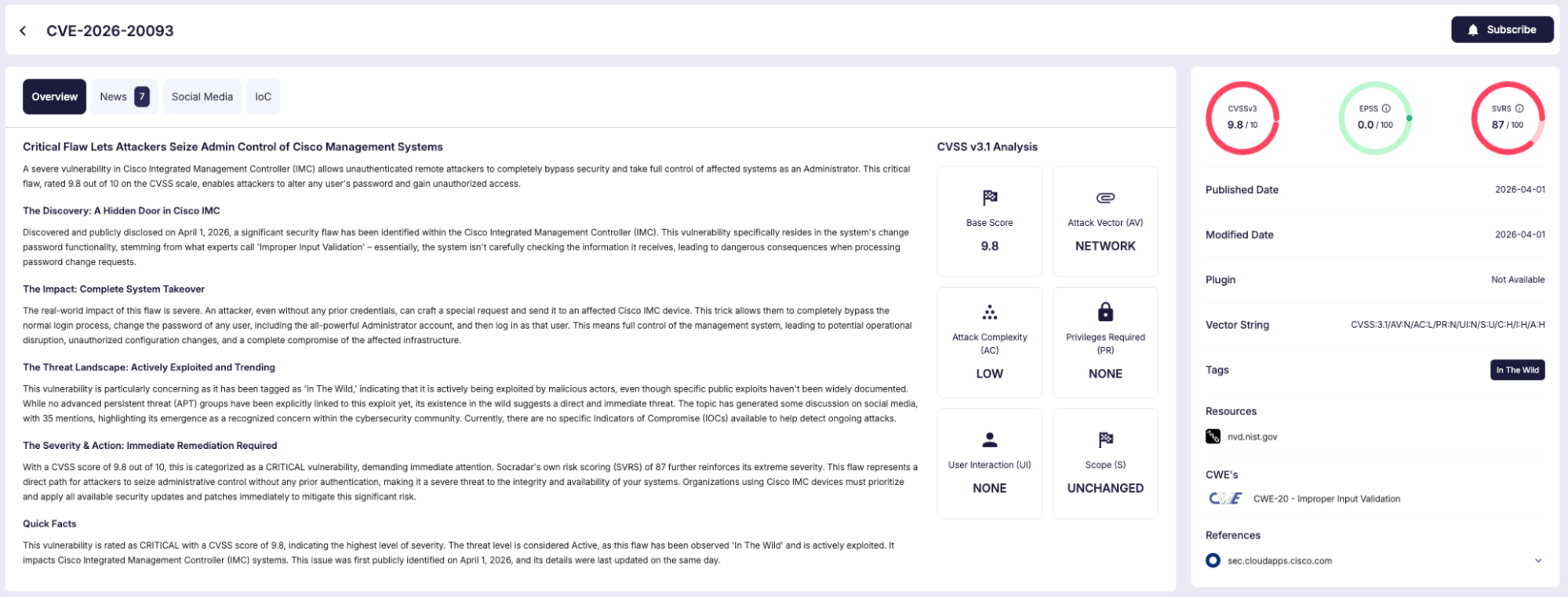
Task: Click the Base Score 9.8 value
Action: 989,246
